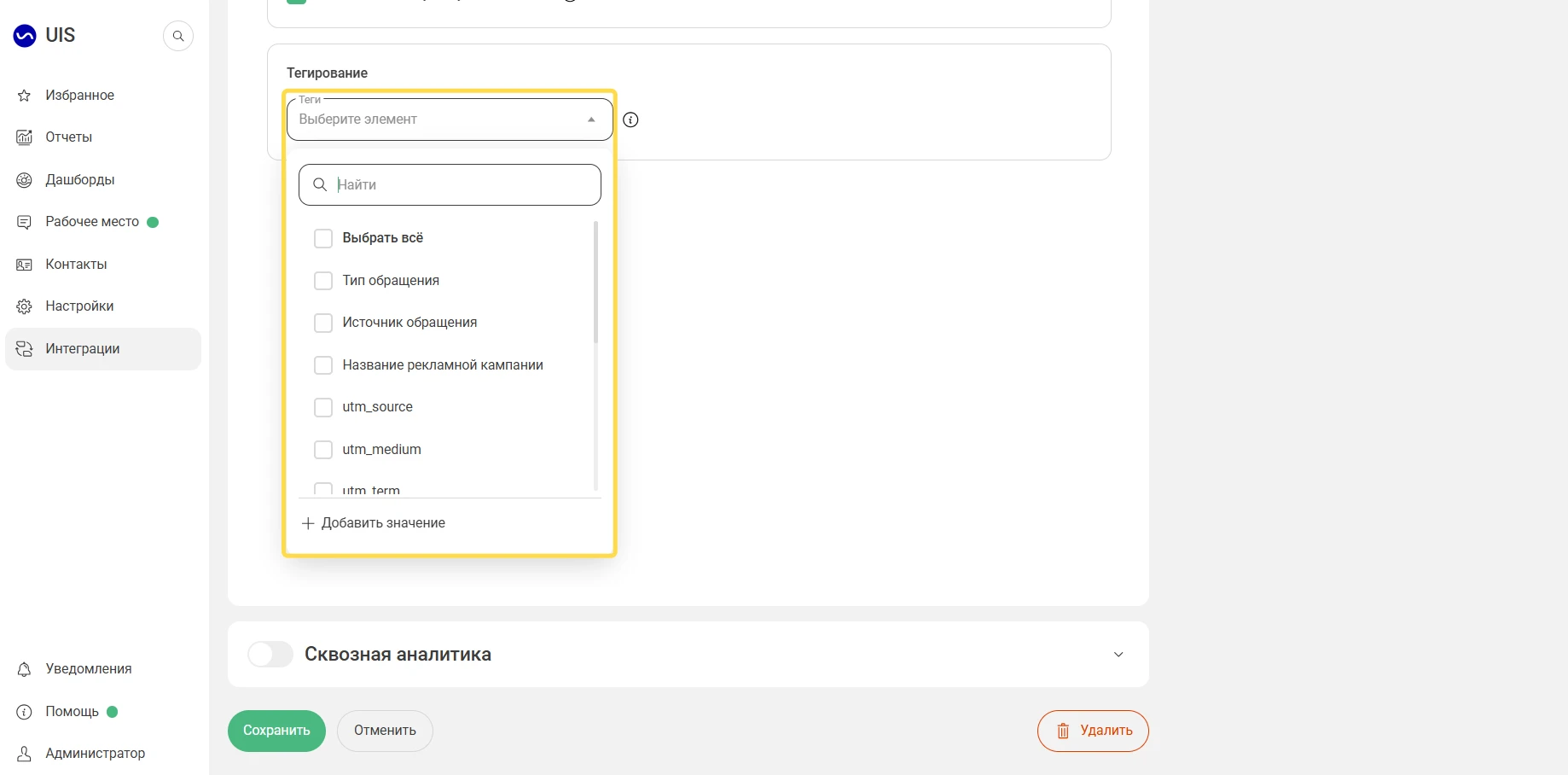Open the Настройки gear icon
This screenshot has width=1568, height=775.
coord(25,306)
